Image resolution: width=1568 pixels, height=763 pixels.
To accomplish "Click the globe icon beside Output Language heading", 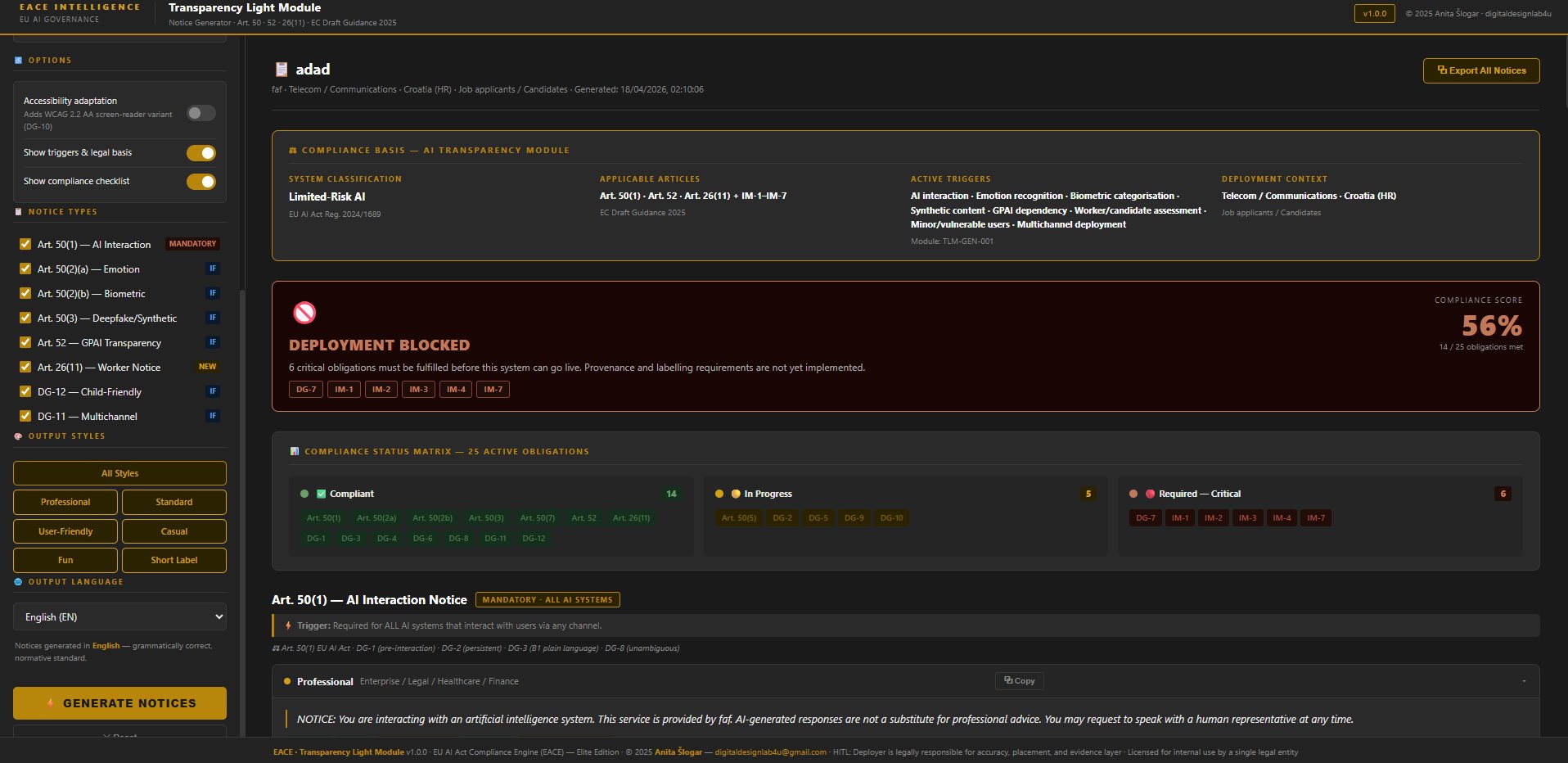I will pyautogui.click(x=18, y=581).
